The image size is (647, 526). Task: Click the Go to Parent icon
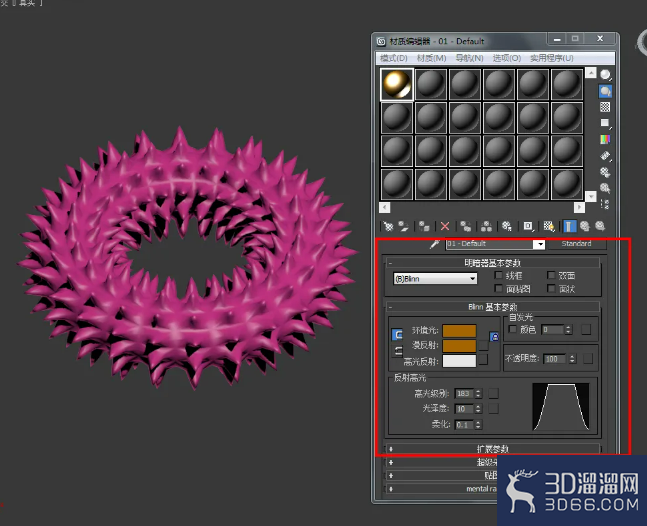click(x=585, y=226)
